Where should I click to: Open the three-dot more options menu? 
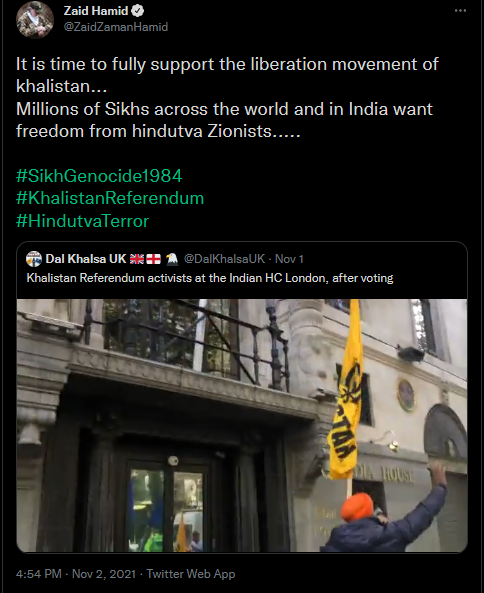pos(460,11)
